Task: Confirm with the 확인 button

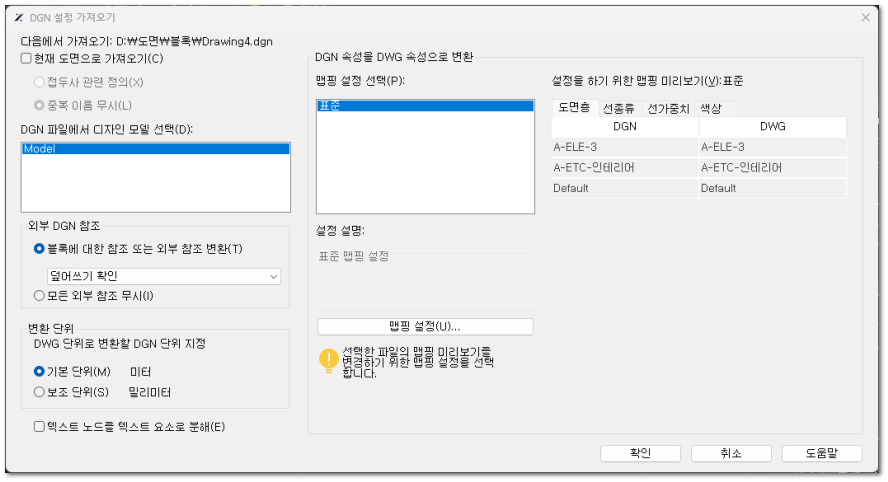Action: tap(641, 453)
